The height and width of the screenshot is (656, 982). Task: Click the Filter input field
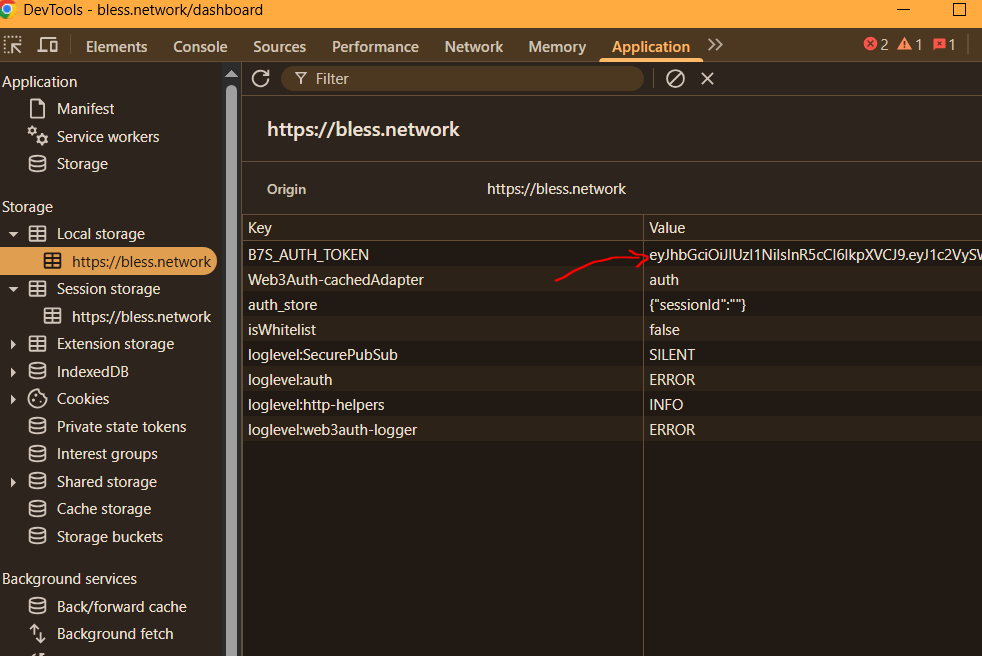pos(462,78)
